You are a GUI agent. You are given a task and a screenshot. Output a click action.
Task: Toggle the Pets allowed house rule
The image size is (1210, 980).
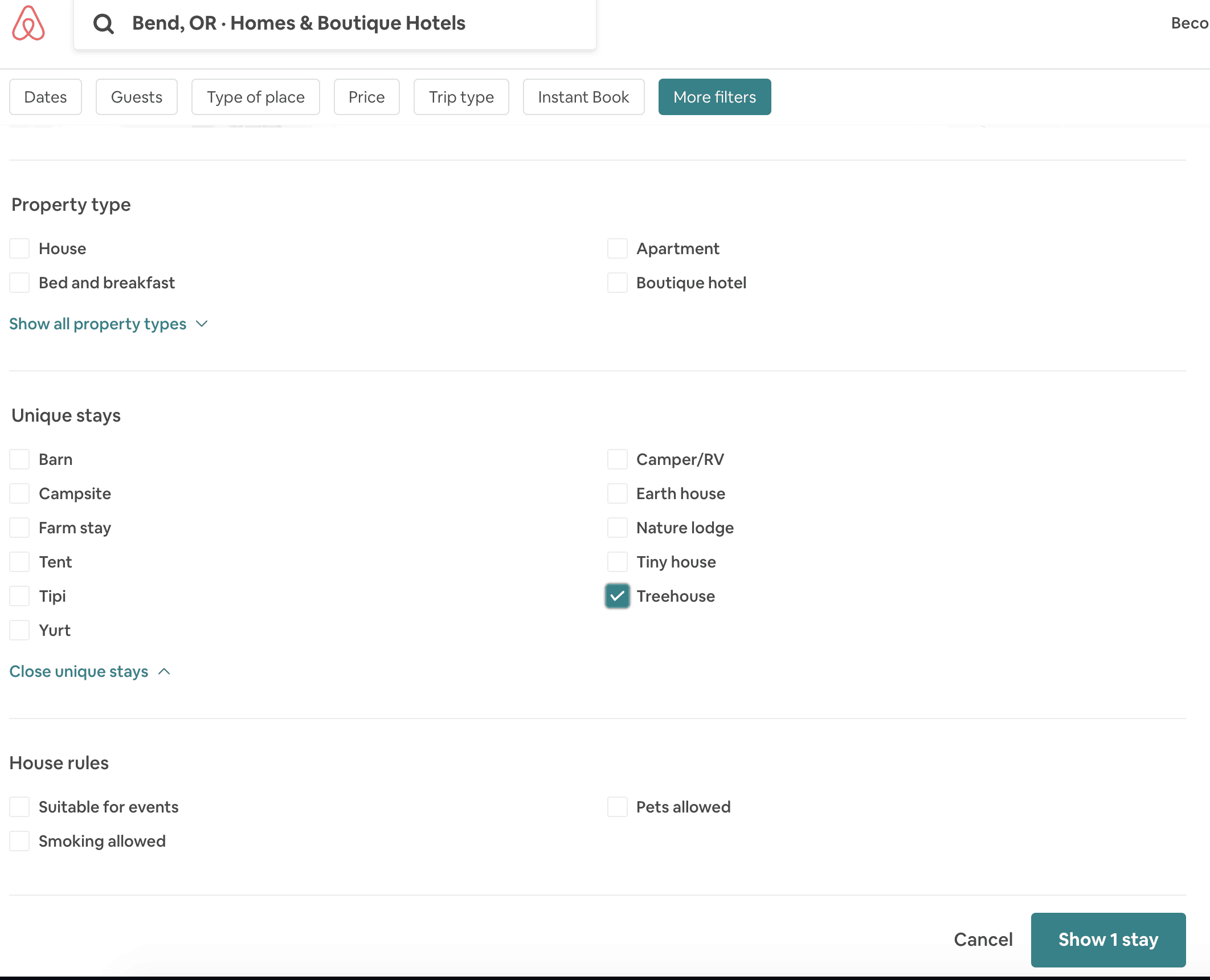click(618, 807)
